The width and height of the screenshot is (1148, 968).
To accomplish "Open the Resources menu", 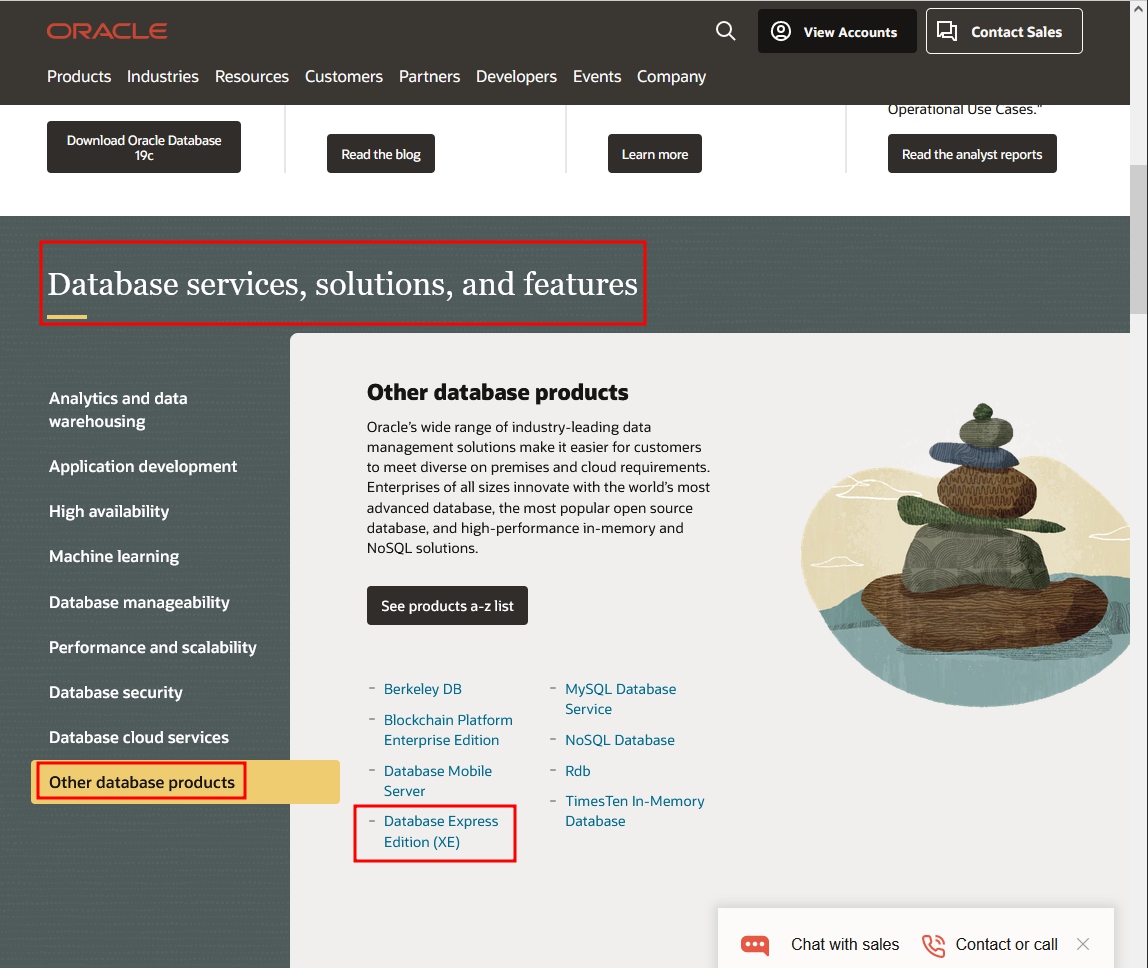I will pos(252,76).
